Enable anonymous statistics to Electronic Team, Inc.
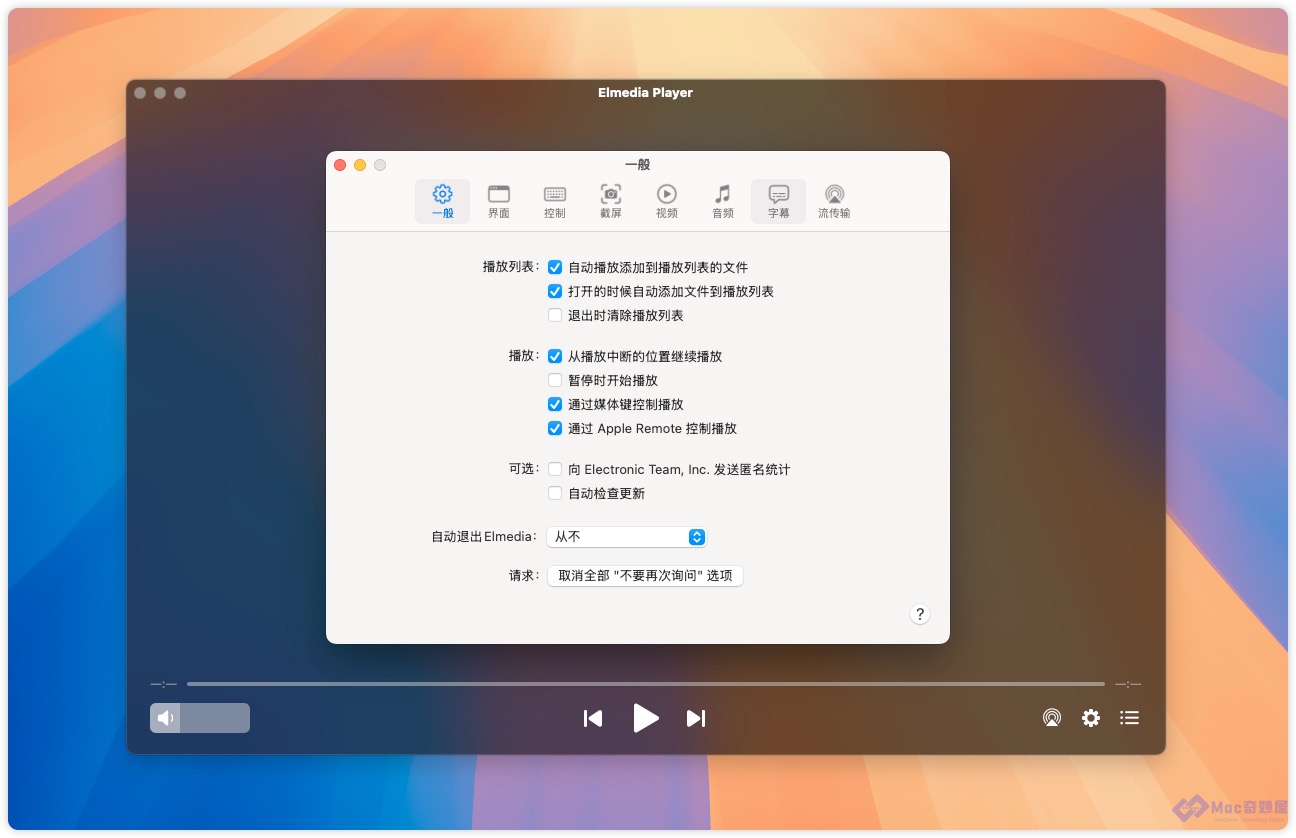Screen dimensions: 1296x838 tap(555, 469)
